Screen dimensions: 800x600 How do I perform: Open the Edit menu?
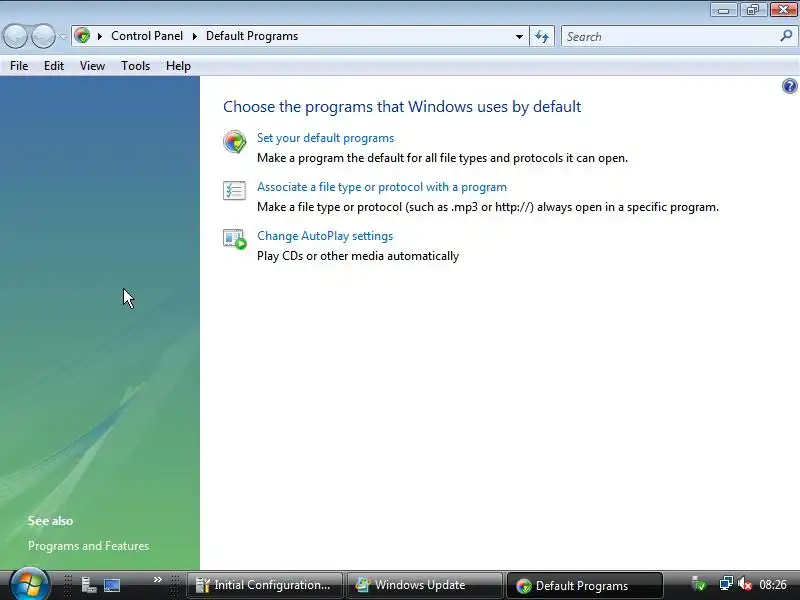(x=54, y=66)
